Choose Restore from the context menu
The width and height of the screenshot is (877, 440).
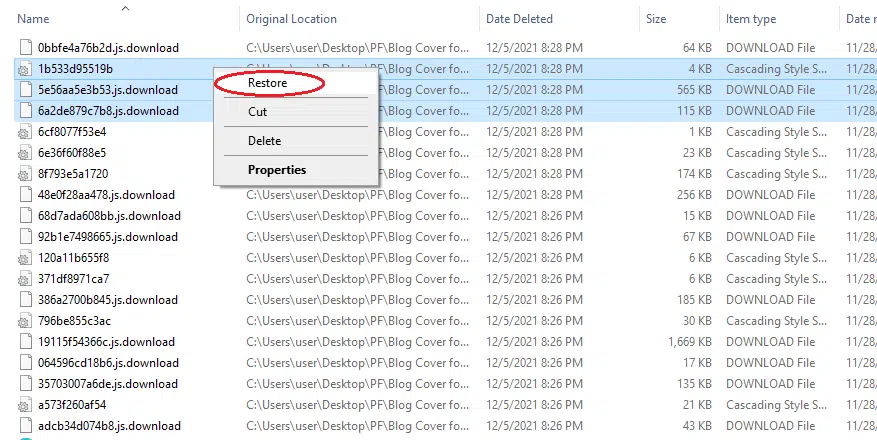click(267, 84)
